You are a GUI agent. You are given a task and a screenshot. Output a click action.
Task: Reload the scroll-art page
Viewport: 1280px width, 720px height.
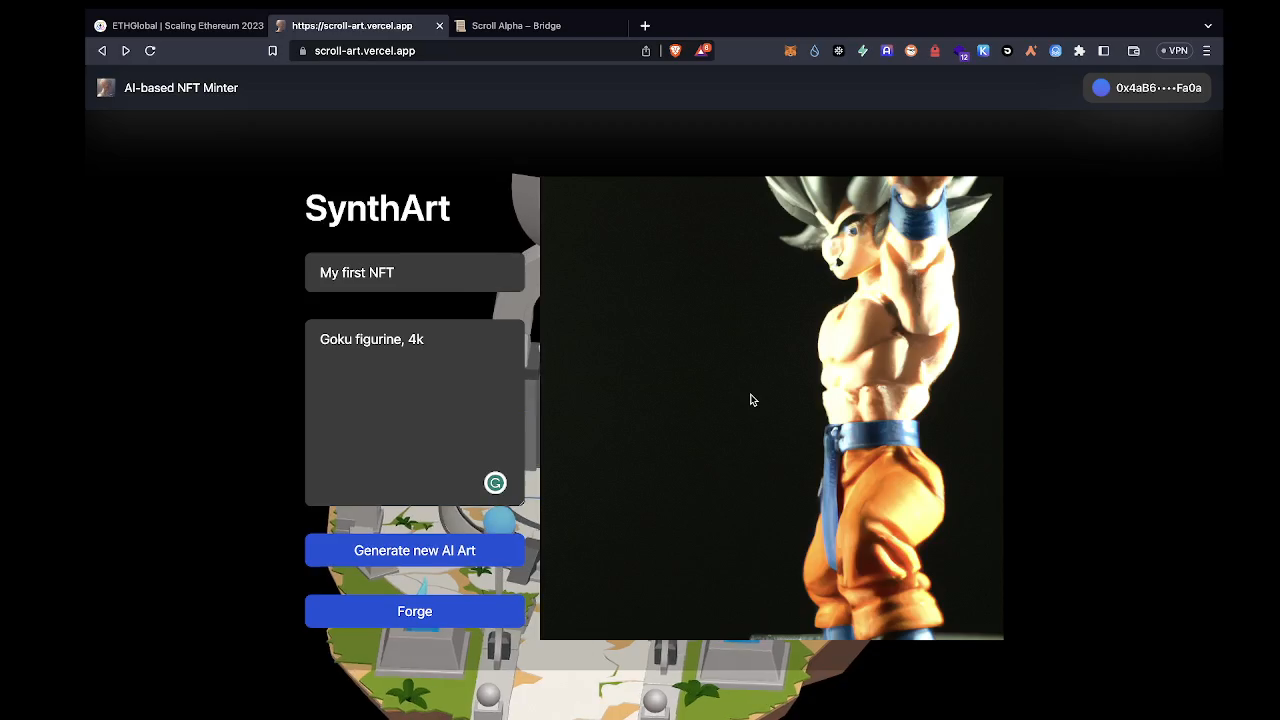coord(150,51)
